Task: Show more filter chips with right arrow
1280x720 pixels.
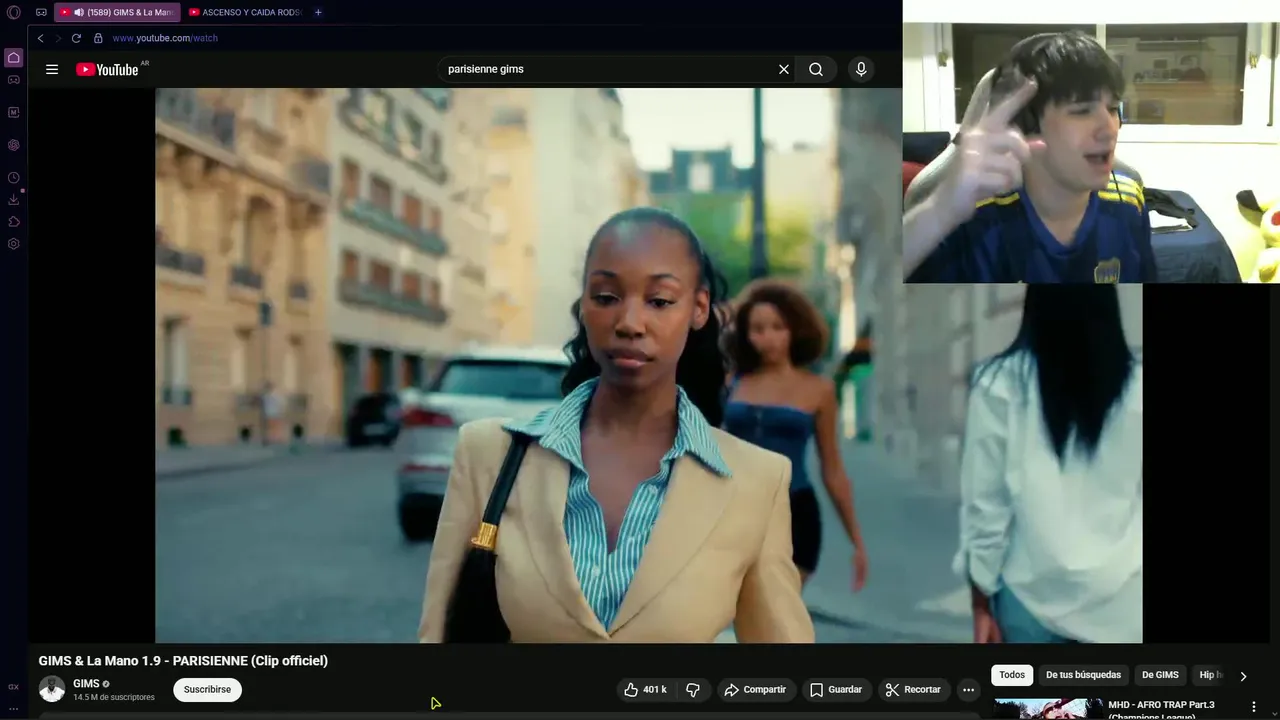Action: (1243, 676)
